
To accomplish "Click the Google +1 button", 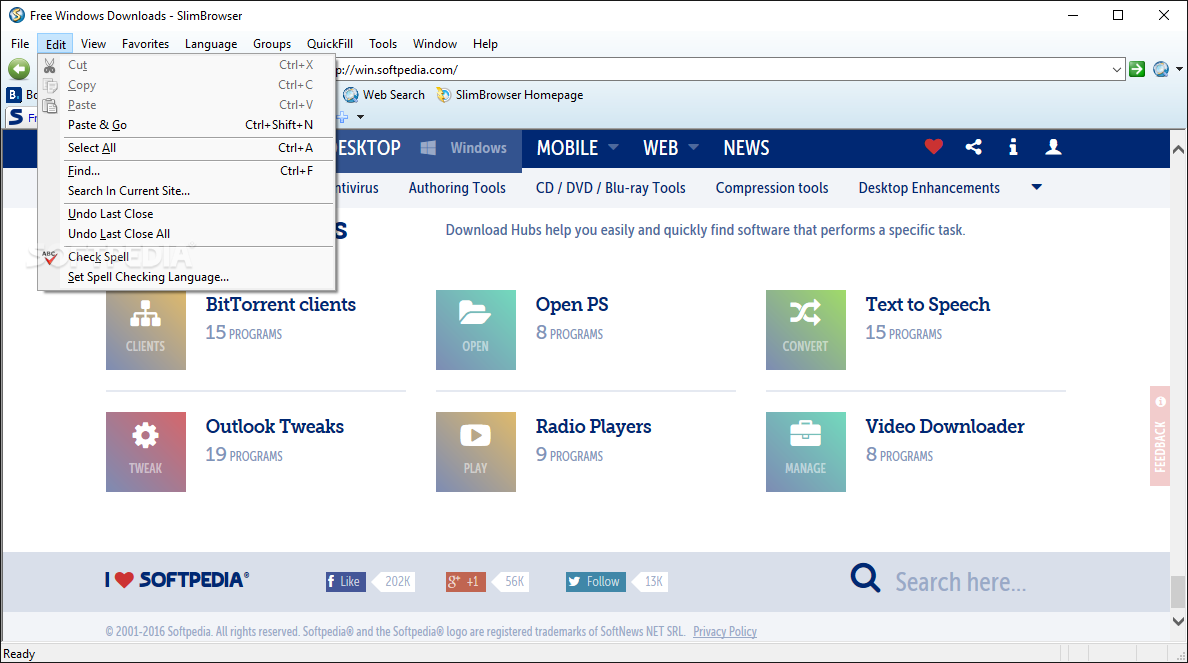I will pos(465,581).
